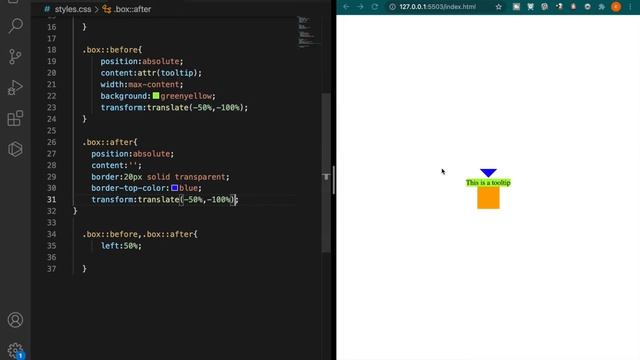Open the browser three-dot menu

pos(630,7)
